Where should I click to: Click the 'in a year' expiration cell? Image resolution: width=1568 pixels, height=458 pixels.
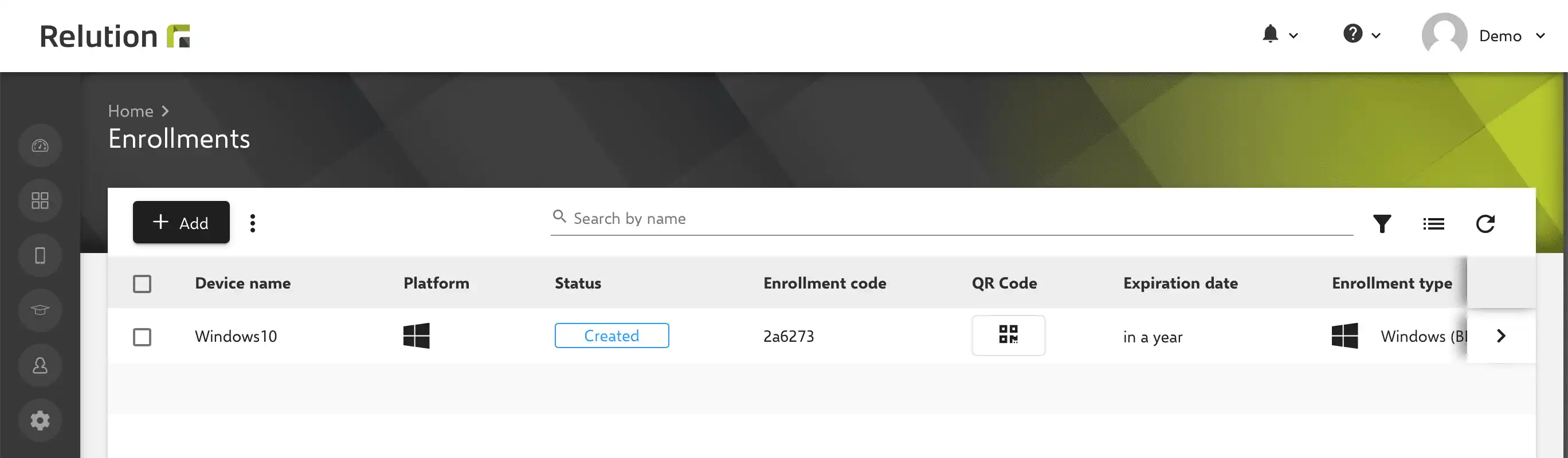click(1153, 337)
